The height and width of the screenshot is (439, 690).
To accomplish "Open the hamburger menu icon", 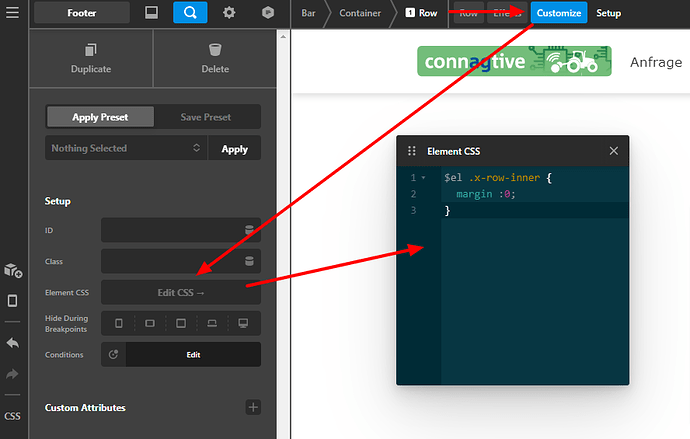I will click(x=12, y=12).
